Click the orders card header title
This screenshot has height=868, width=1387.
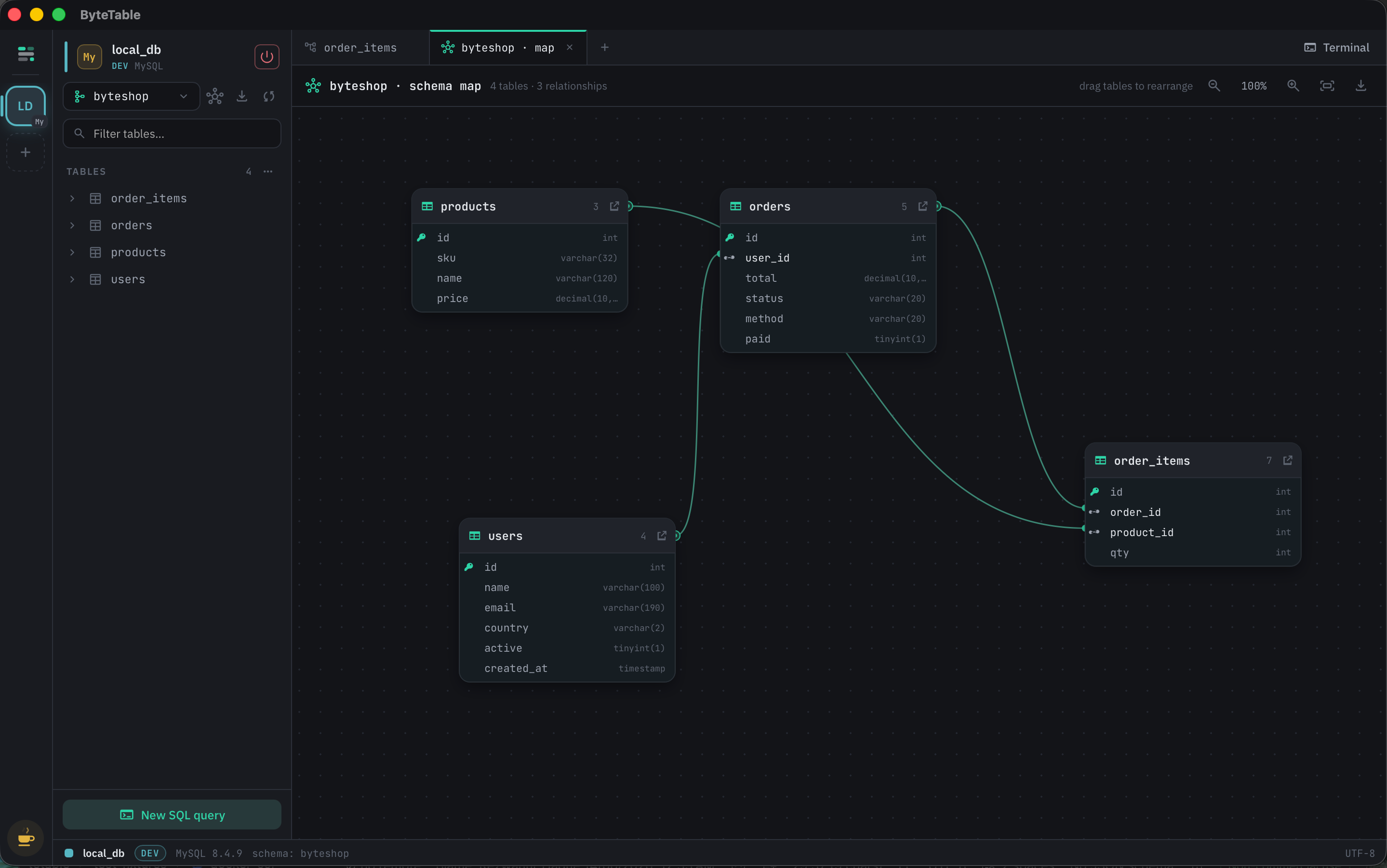tap(770, 206)
